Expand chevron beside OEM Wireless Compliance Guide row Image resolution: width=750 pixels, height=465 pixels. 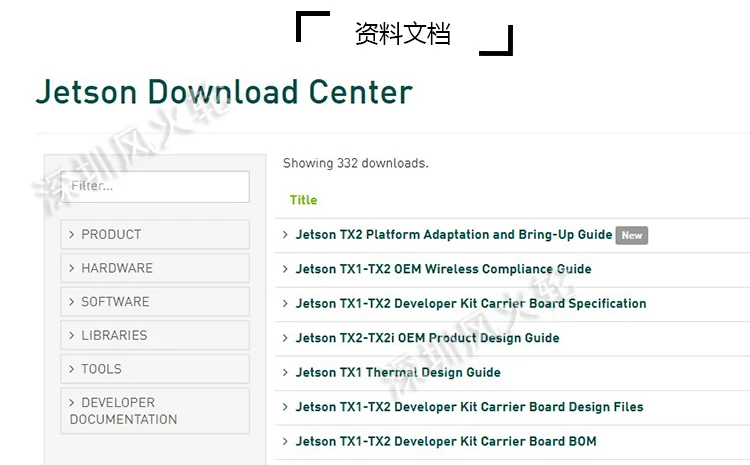(285, 269)
